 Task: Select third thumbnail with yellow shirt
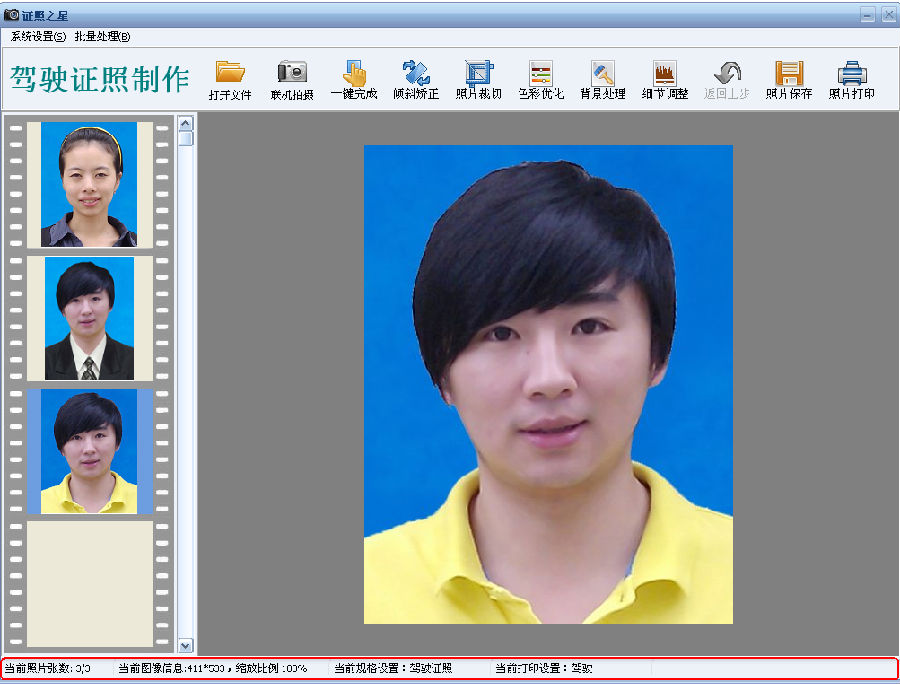pos(89,451)
